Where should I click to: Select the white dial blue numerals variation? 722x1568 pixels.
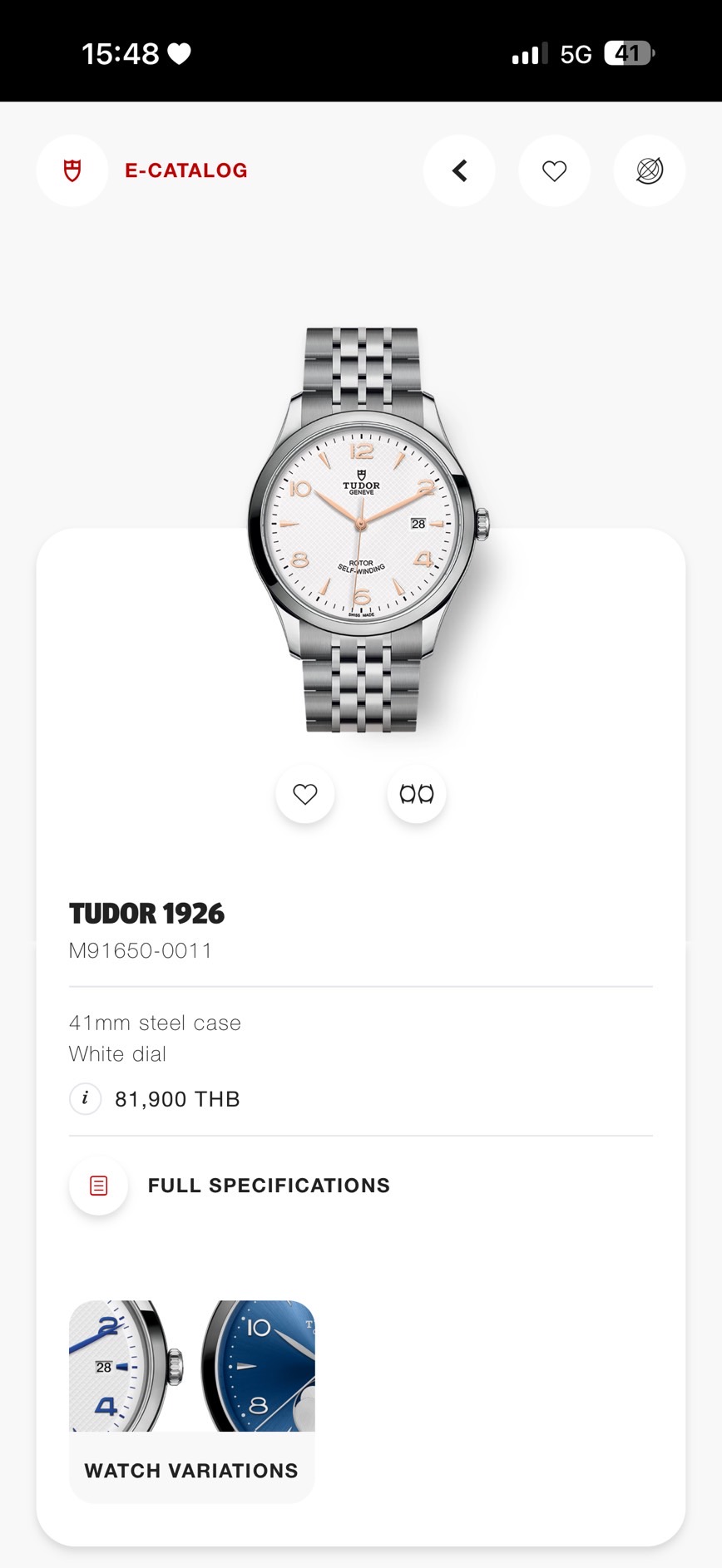pos(125,1366)
